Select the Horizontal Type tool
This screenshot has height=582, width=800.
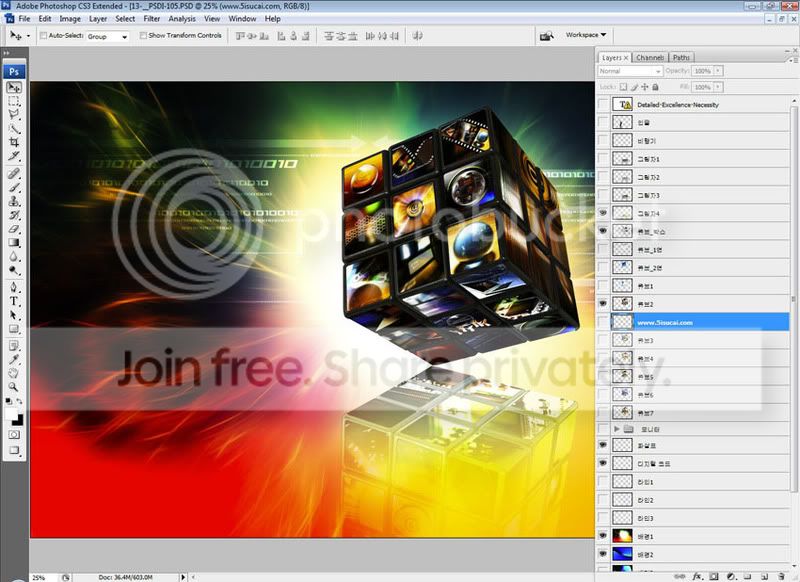(x=14, y=301)
